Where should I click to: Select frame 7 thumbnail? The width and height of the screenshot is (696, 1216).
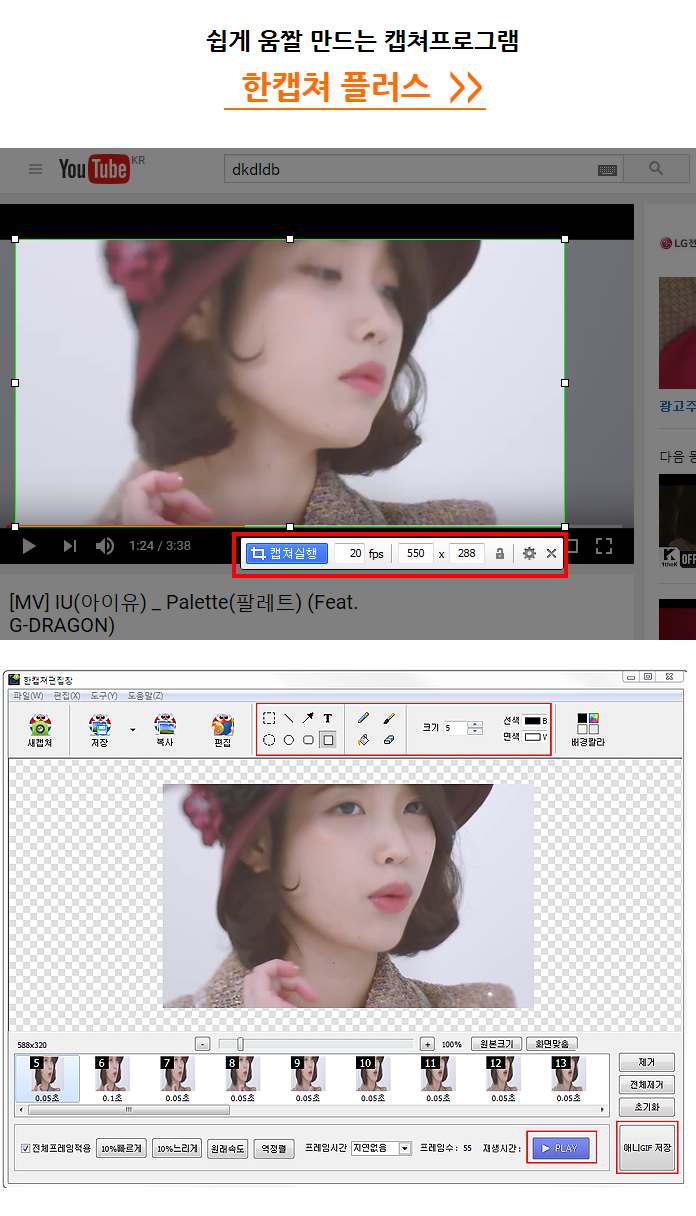click(x=178, y=1079)
